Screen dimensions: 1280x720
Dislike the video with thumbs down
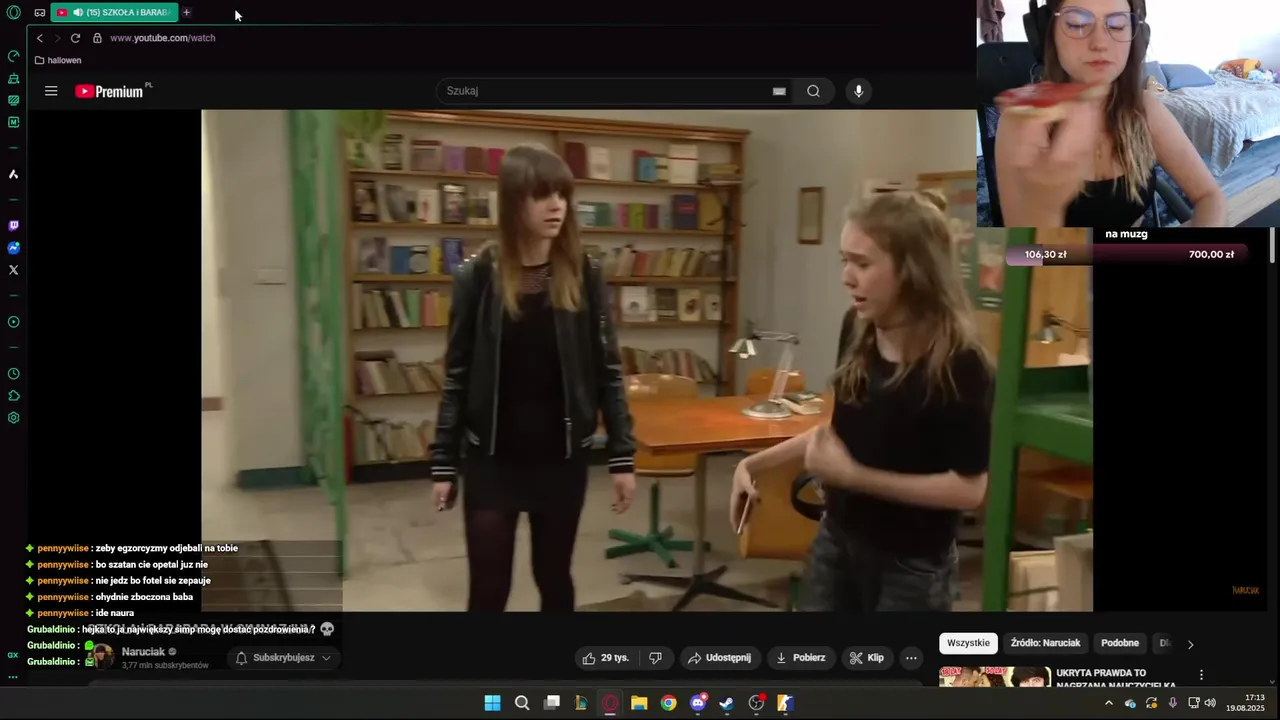pyautogui.click(x=655, y=658)
